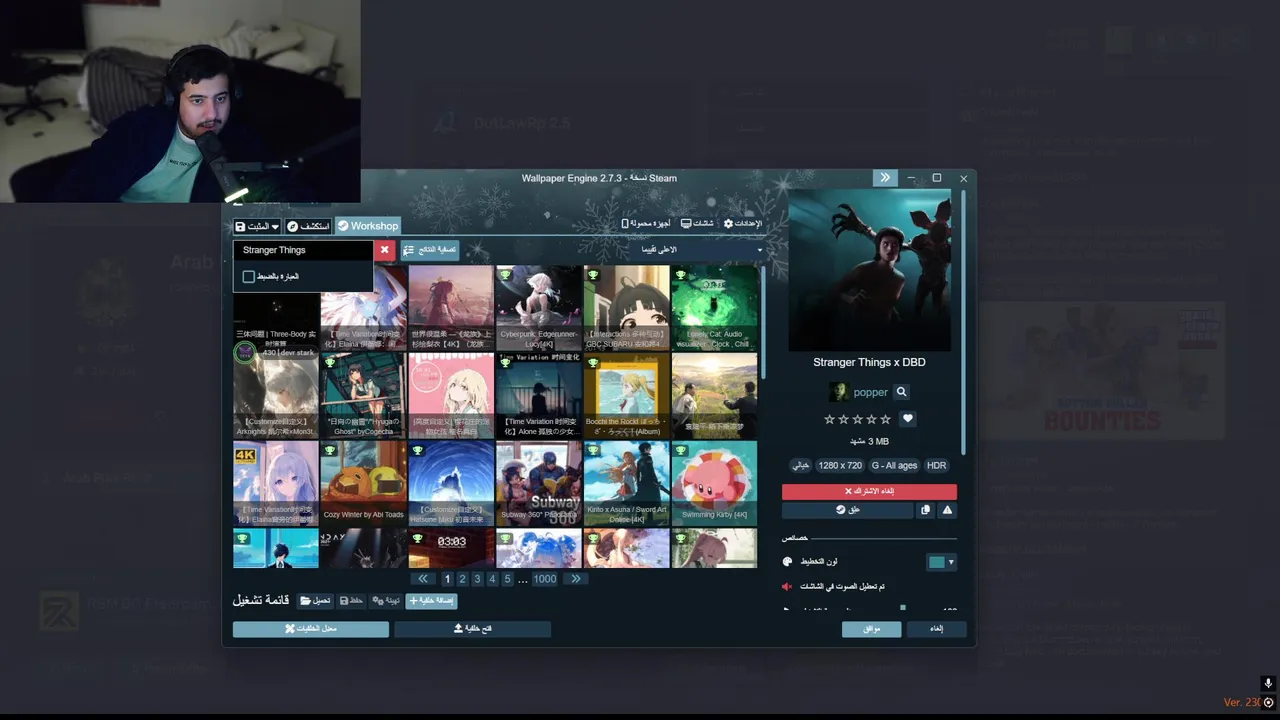Open author popper profile link
Screen dimensions: 1280x720
[871, 392]
